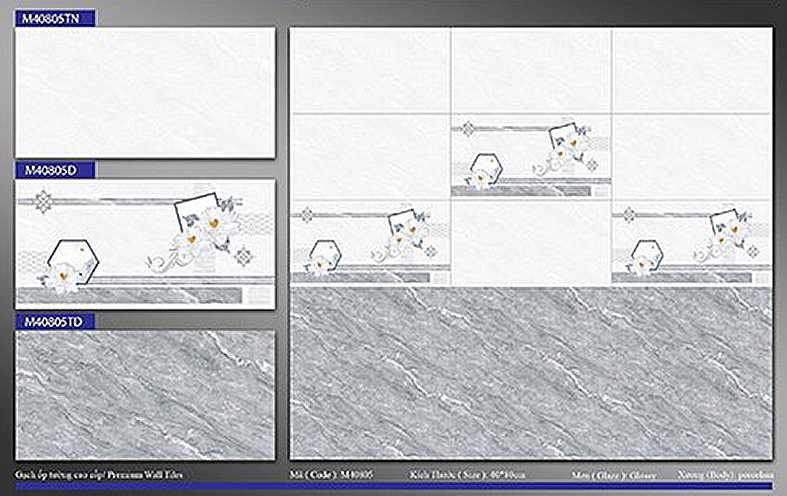Viewport: 787px width, 496px height.
Task: Click the Xương (Body) porcelain text
Action: pos(725,474)
